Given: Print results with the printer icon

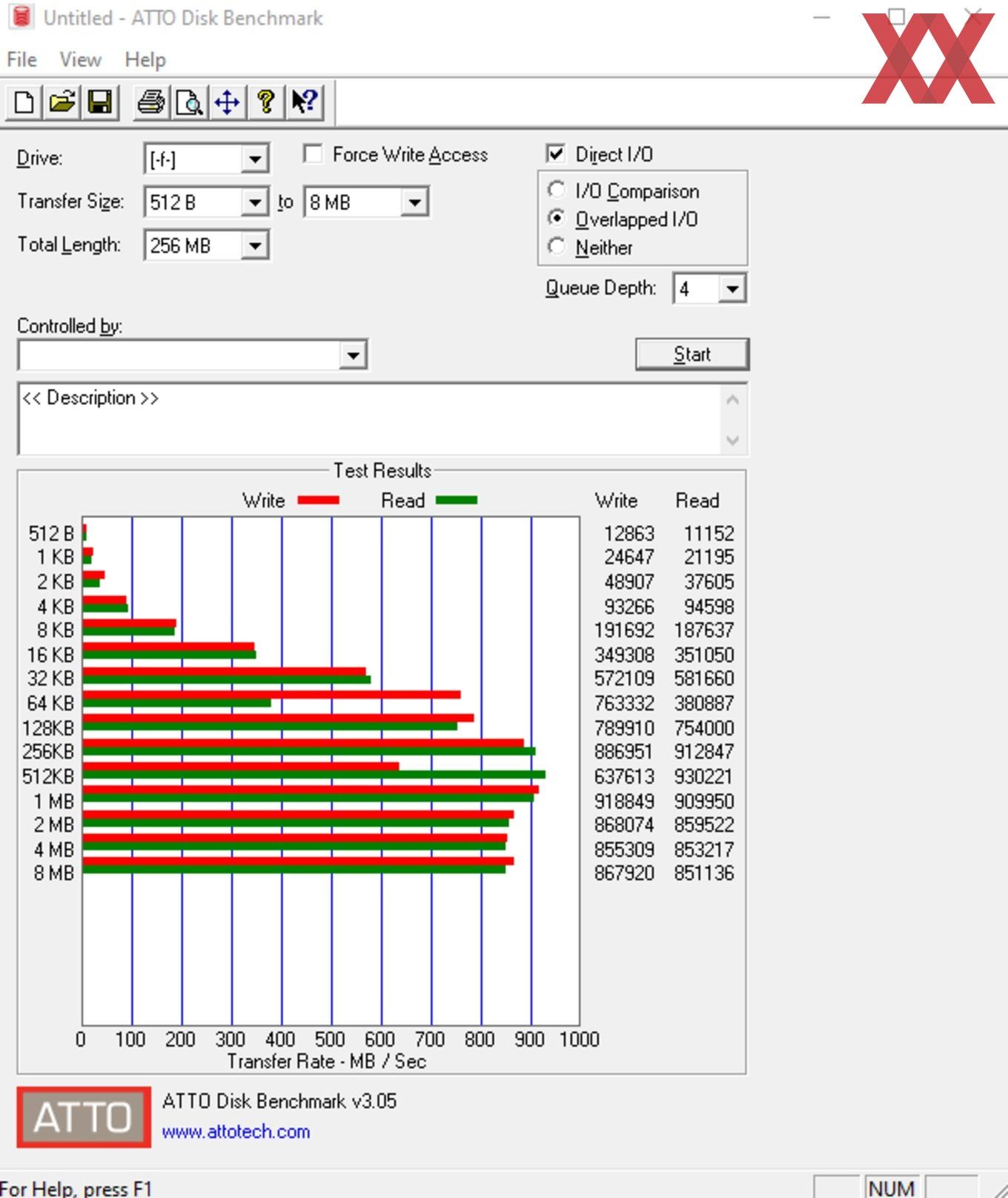Looking at the screenshot, I should click(151, 102).
